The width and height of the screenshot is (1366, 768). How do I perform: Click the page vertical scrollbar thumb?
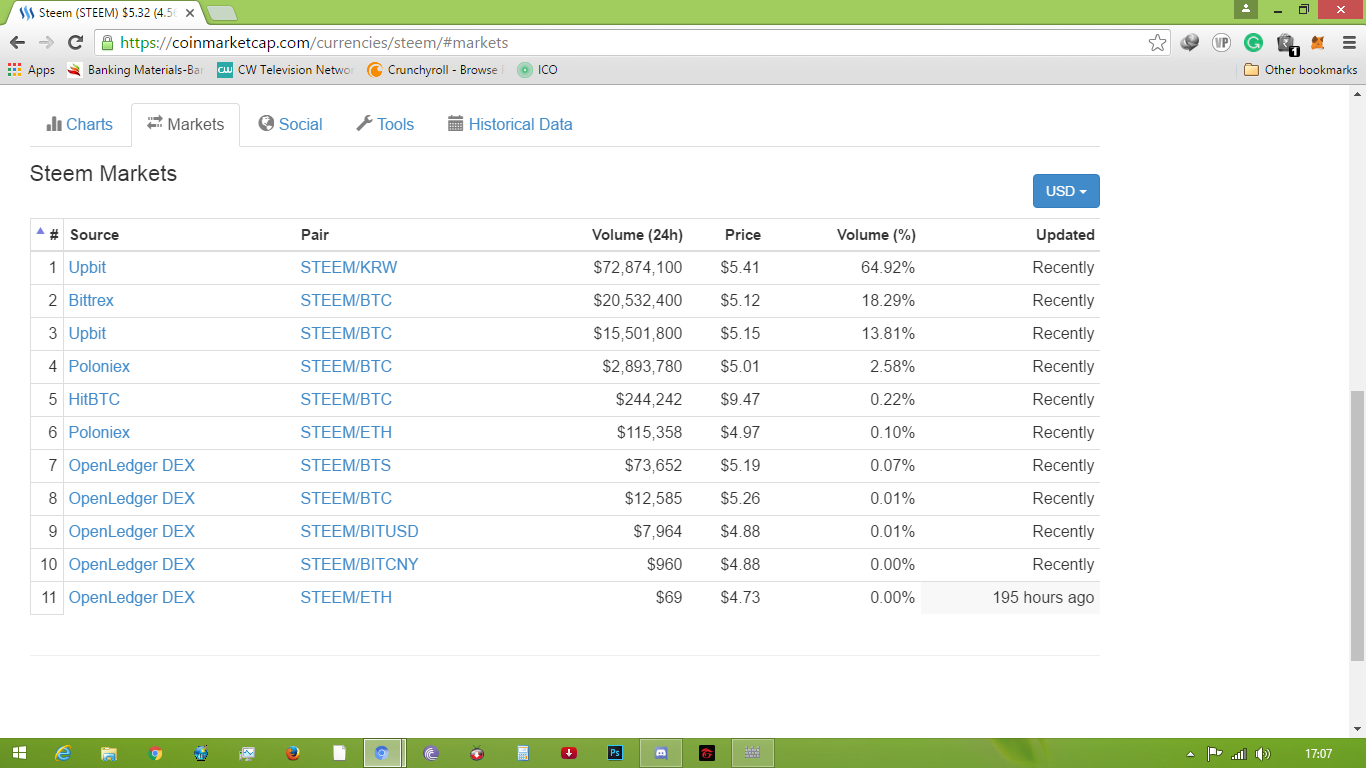point(1357,525)
